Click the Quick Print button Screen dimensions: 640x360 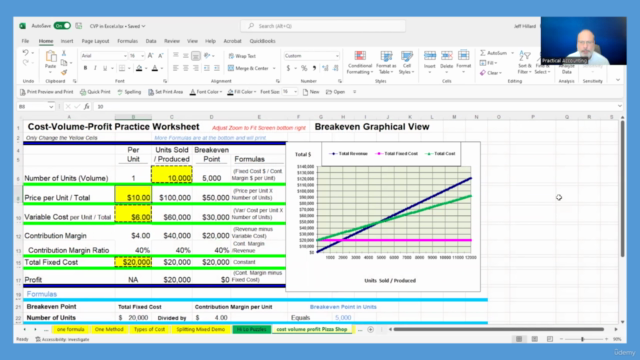point(95,92)
